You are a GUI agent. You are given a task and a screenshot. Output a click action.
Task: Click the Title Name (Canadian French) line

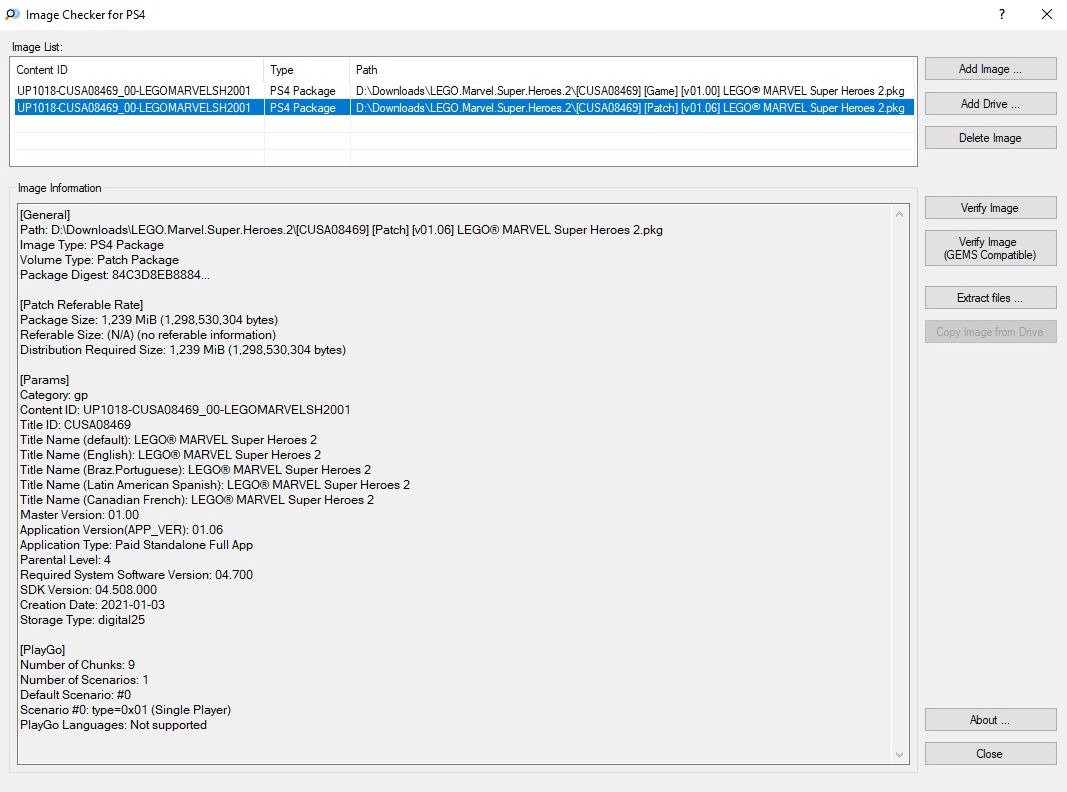[x=197, y=499]
